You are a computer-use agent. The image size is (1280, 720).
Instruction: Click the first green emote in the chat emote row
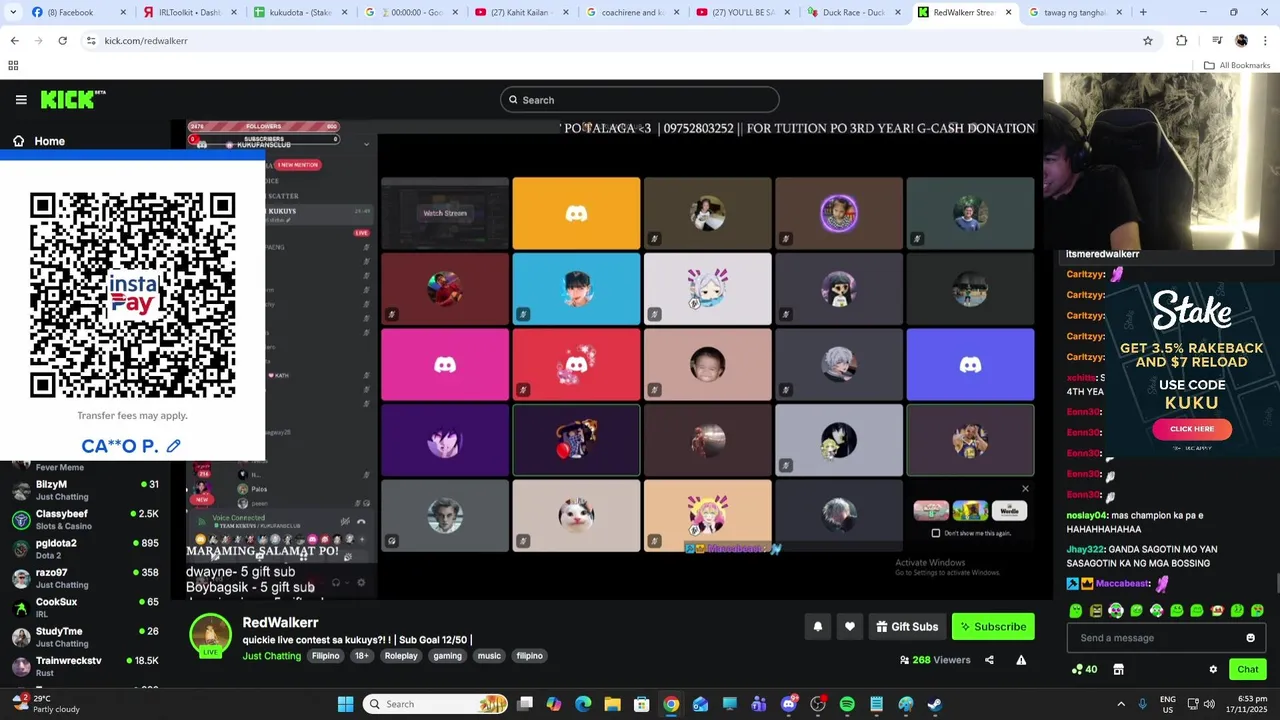[x=1076, y=610]
